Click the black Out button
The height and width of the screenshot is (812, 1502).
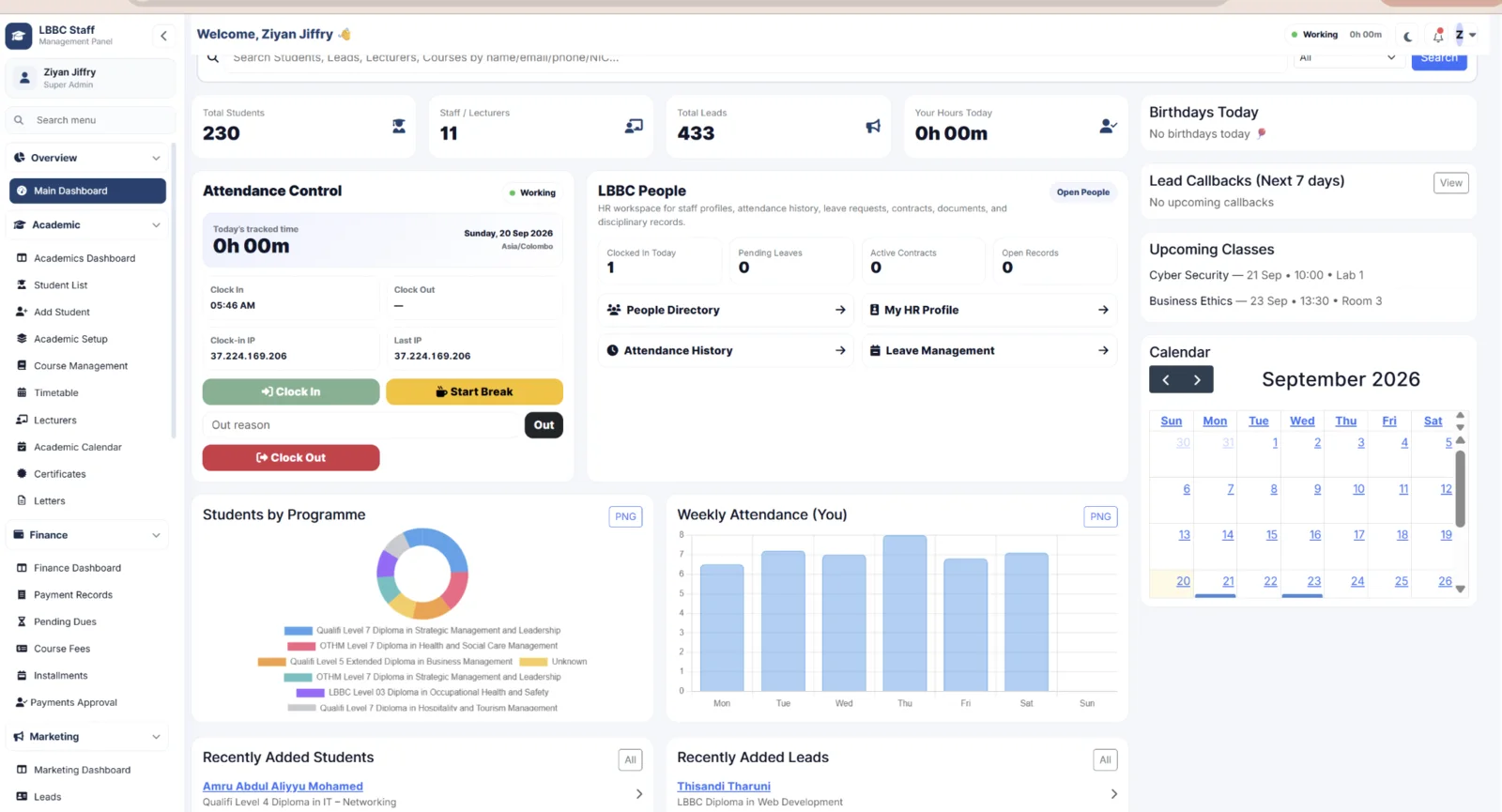[544, 425]
